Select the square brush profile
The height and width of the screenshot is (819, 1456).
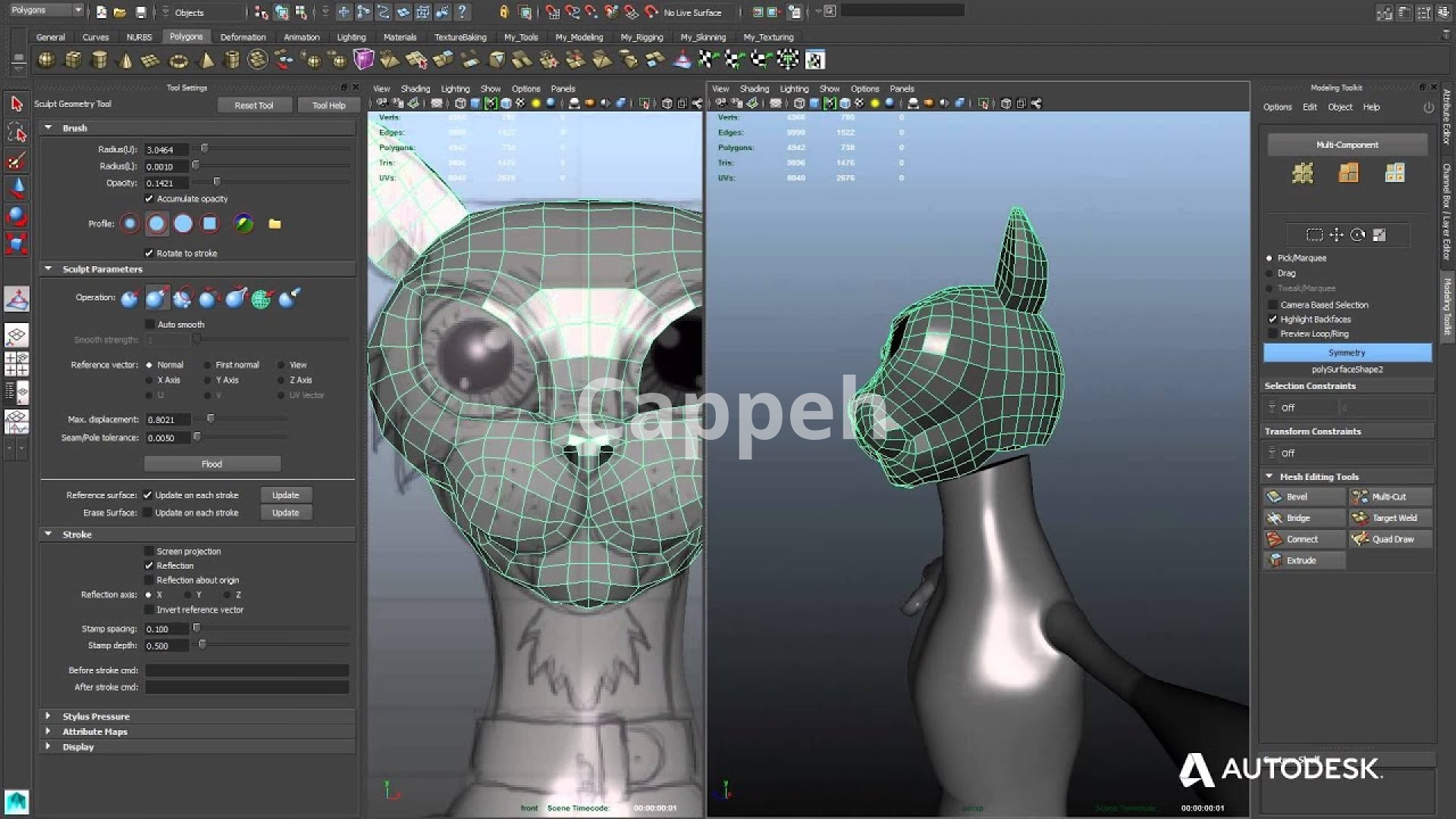[210, 224]
